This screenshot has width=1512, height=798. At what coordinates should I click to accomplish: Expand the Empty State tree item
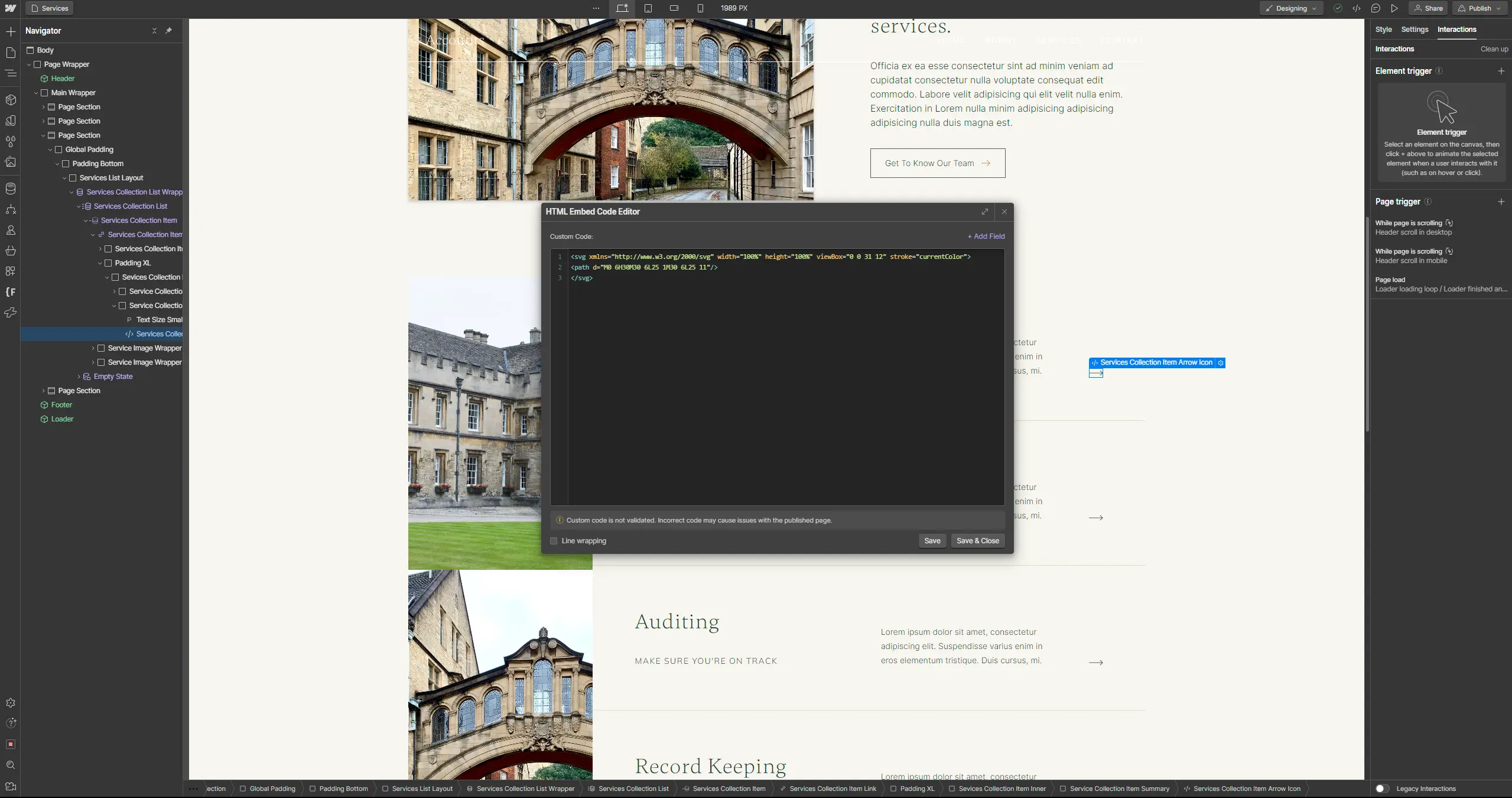pos(79,377)
